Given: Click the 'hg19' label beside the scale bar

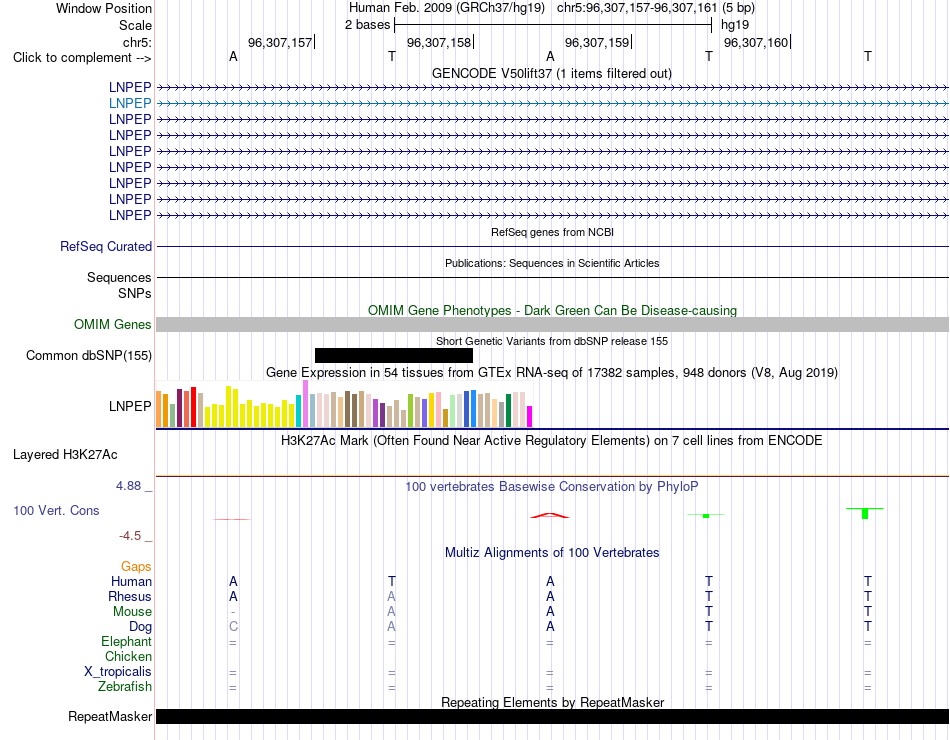Looking at the screenshot, I should (x=735, y=25).
